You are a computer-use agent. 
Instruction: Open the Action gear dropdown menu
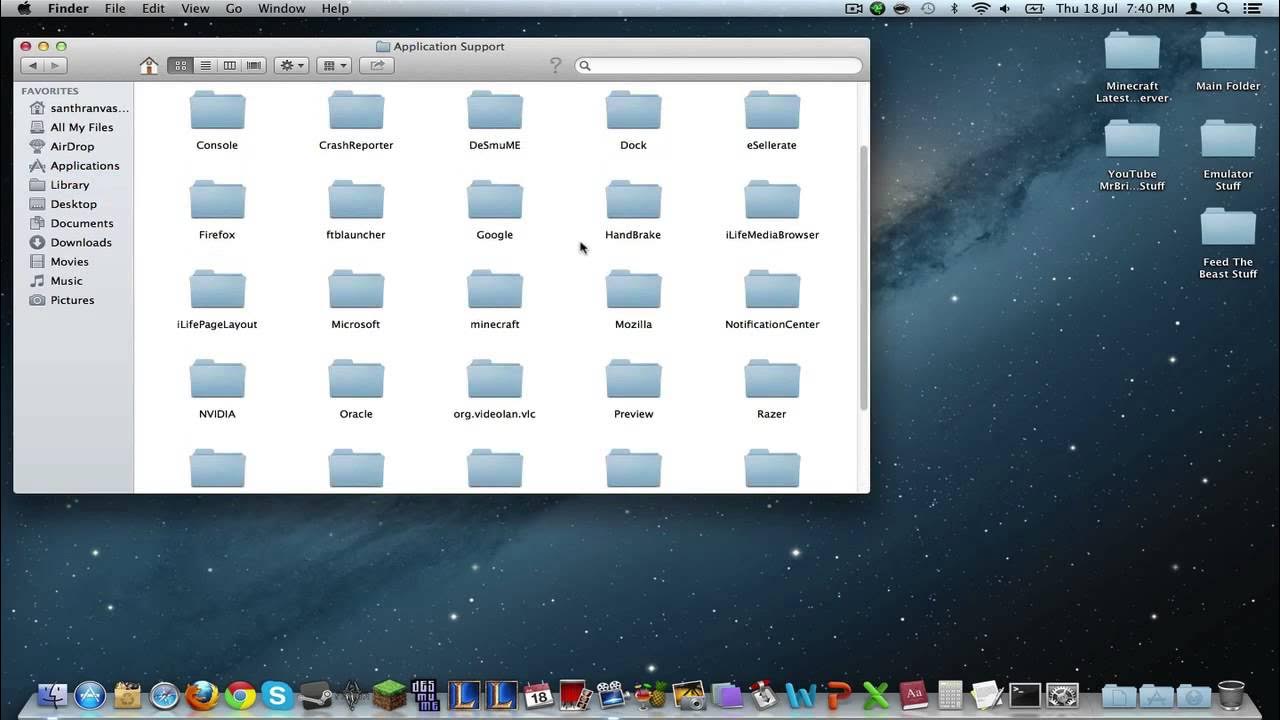292,65
